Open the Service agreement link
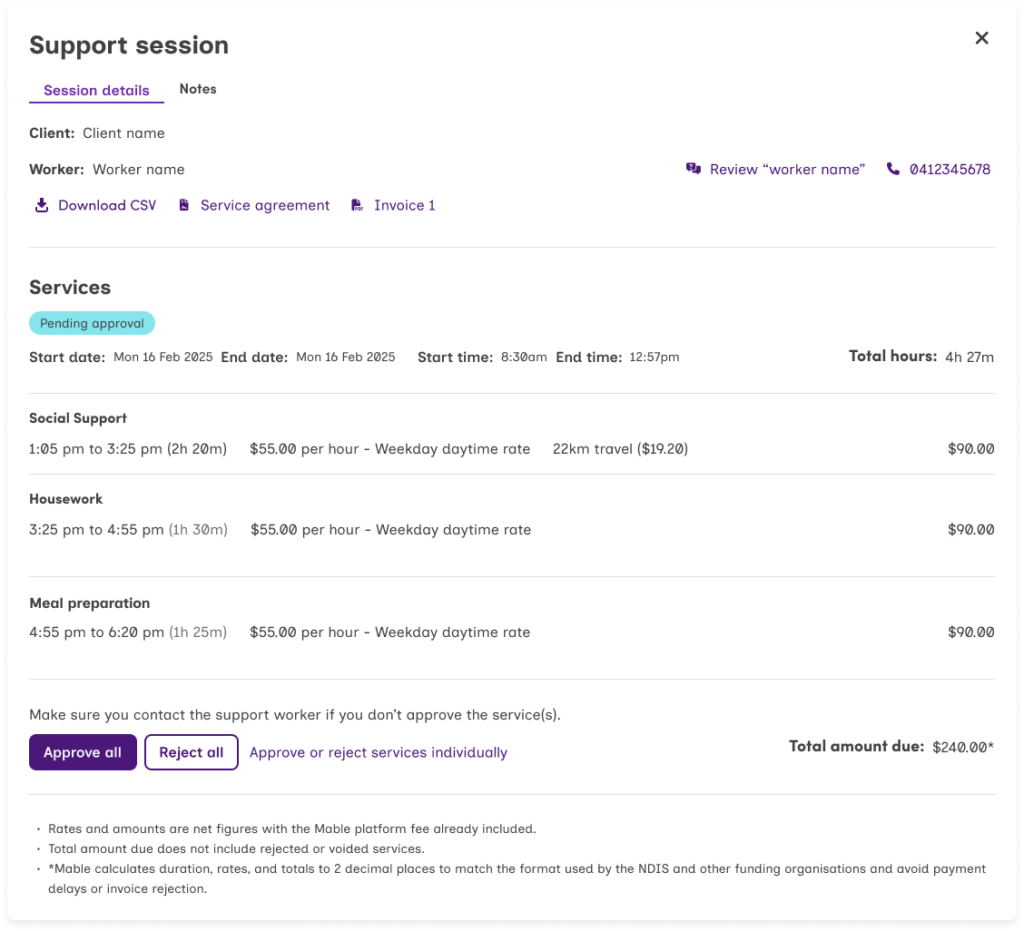The width and height of the screenshot is (1024, 931). [265, 205]
